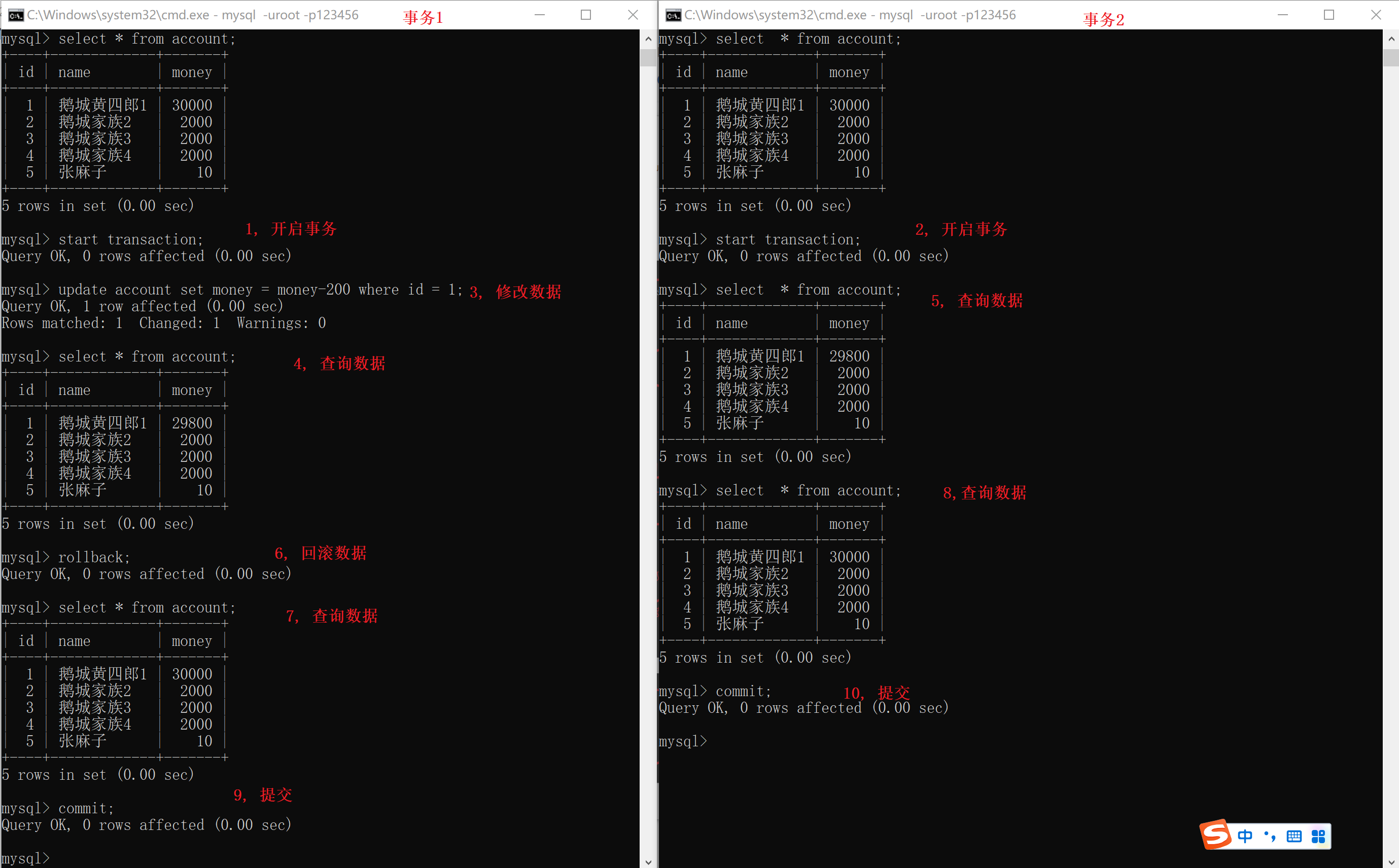1399x868 pixels.
Task: Click the 29800 value in left window
Action: click(192, 423)
